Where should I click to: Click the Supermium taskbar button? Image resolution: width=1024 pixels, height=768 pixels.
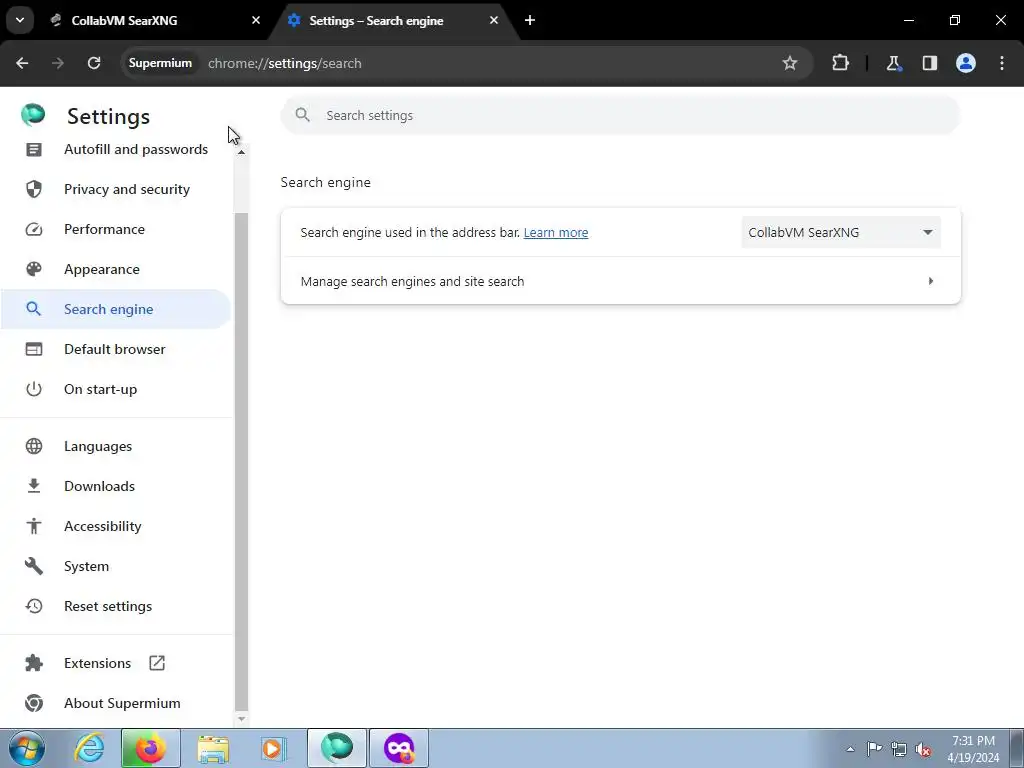click(337, 748)
